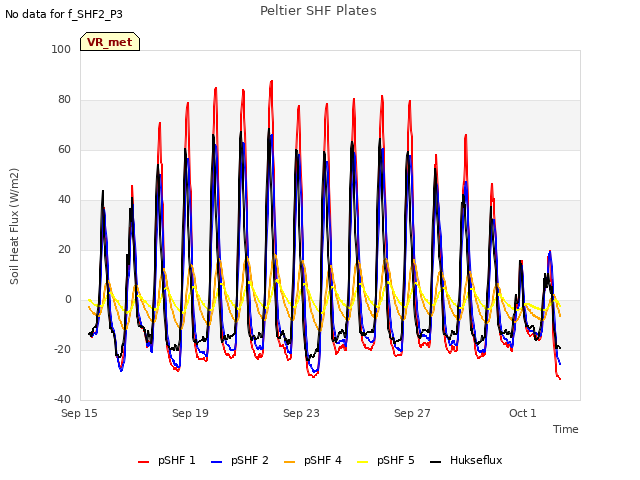Click the 'No data for f_SHF2_P3' message
Viewport: 640px width, 480px height.
pyautogui.click(x=64, y=14)
